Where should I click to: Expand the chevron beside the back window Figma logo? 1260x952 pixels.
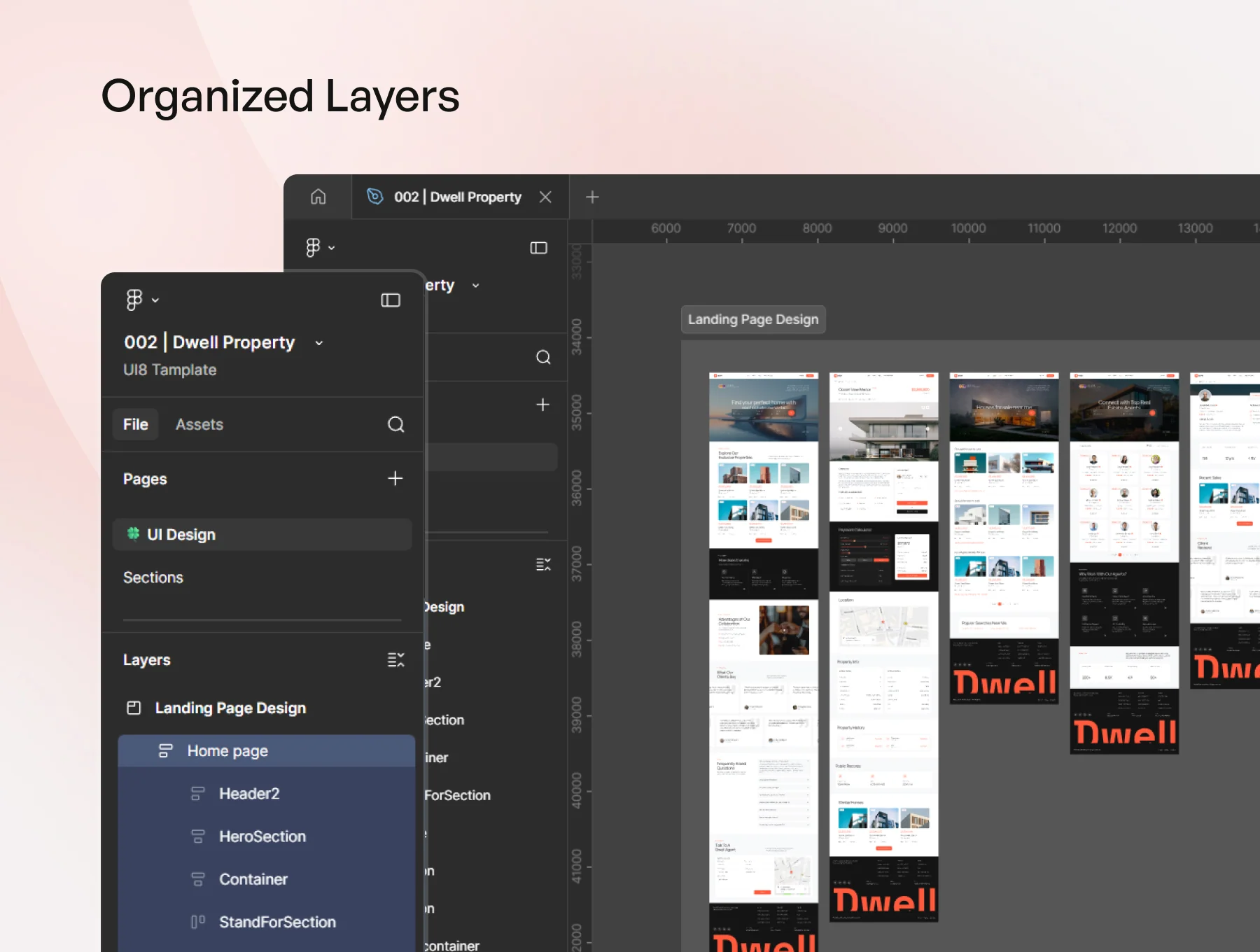pos(332,248)
